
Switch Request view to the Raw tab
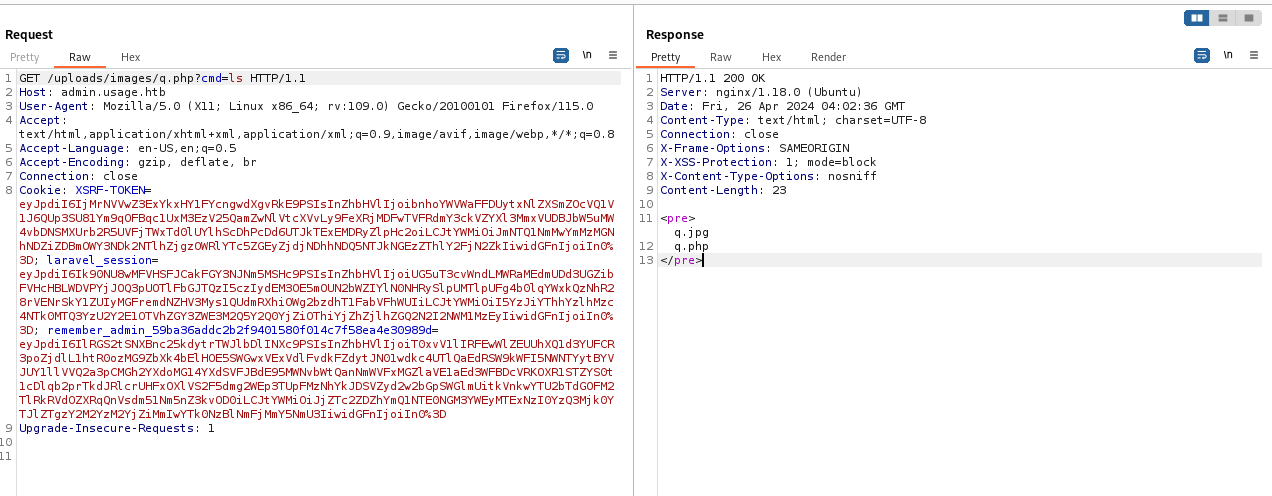tap(80, 57)
